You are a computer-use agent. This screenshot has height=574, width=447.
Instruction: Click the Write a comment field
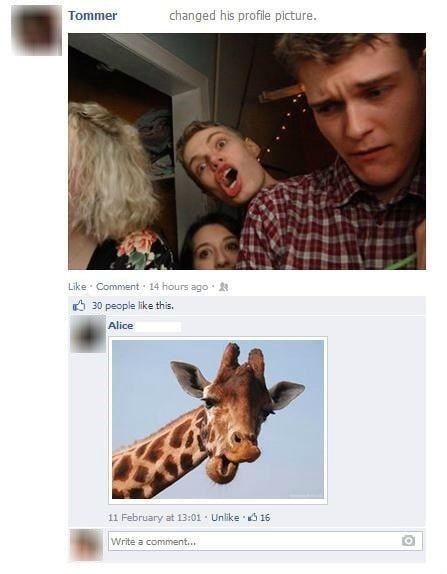click(x=265, y=541)
